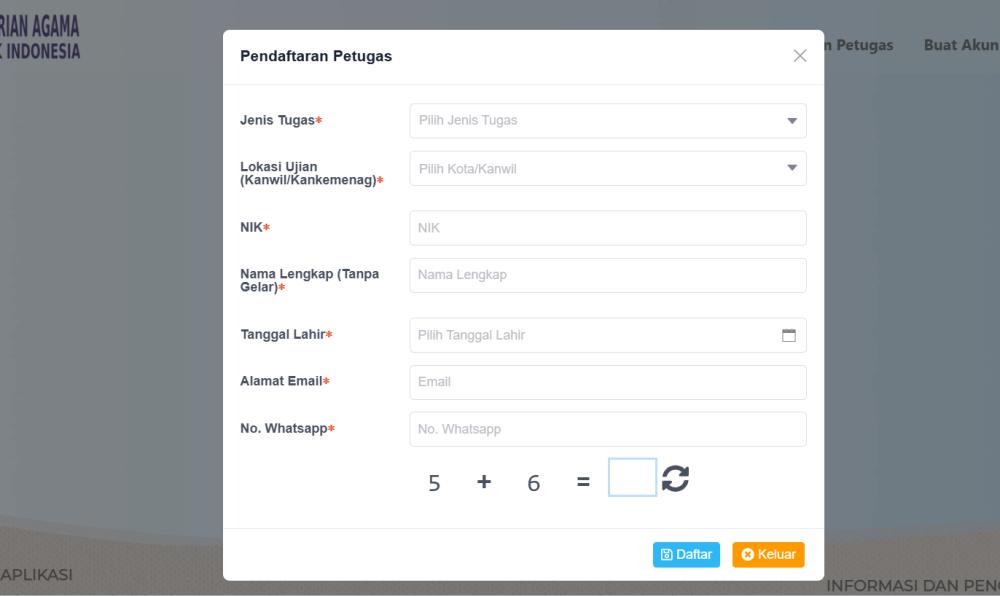Image resolution: width=1000 pixels, height=596 pixels.
Task: Click the Kementerian Agama logo text
Action: [x=40, y=38]
